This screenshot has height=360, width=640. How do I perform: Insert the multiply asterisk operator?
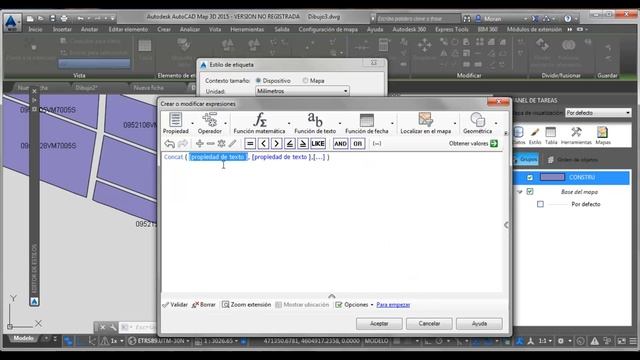click(x=222, y=144)
